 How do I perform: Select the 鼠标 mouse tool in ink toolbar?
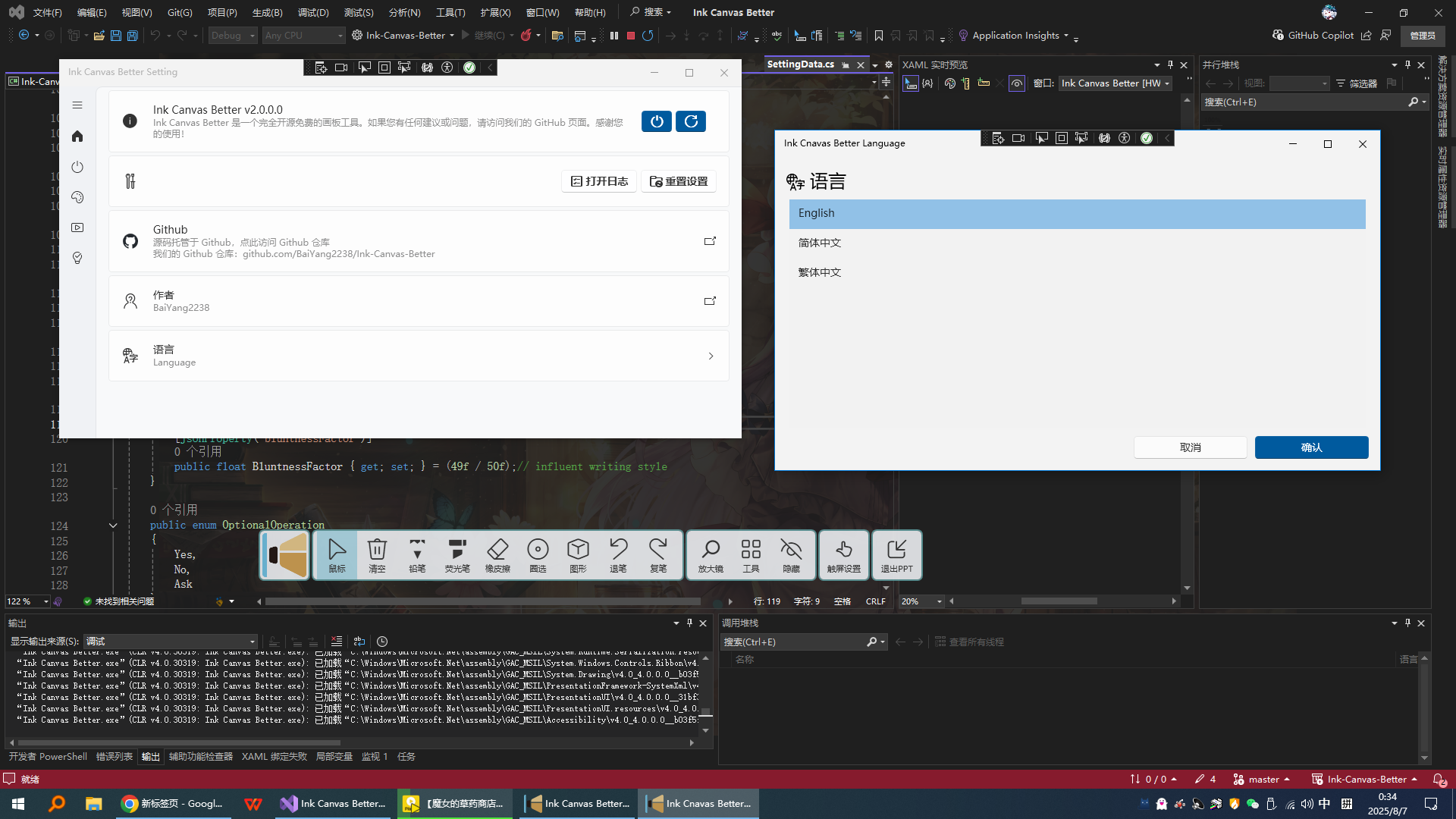coord(337,555)
